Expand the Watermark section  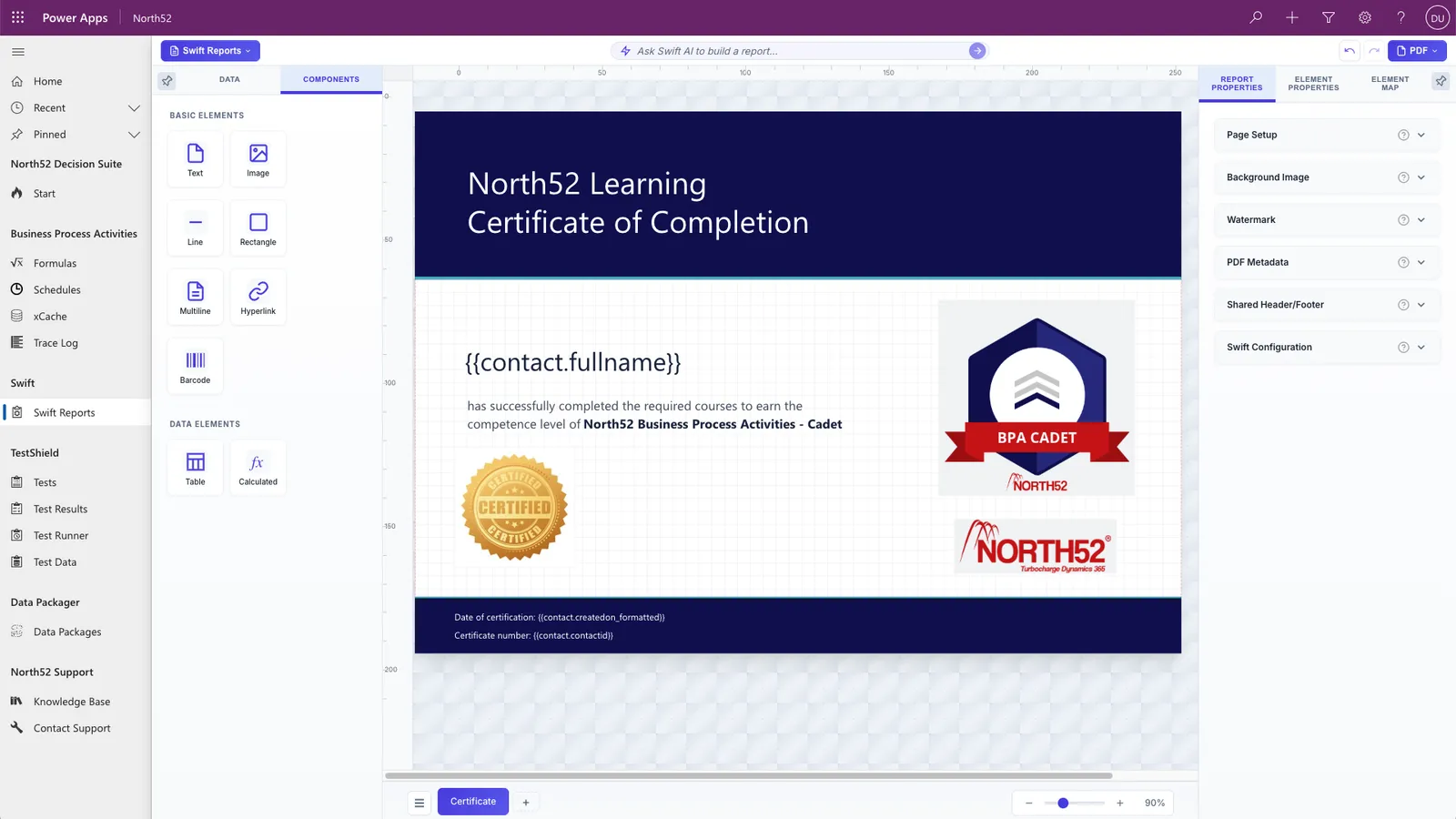[x=1327, y=219]
